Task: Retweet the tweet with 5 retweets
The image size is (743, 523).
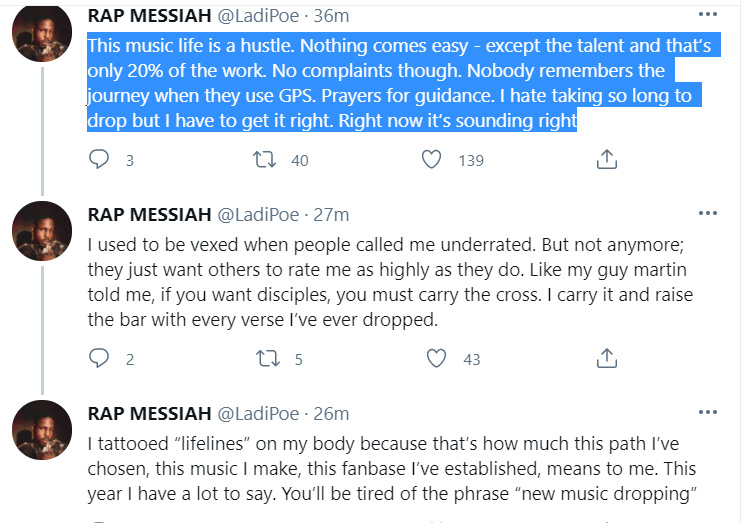Action: (x=267, y=357)
